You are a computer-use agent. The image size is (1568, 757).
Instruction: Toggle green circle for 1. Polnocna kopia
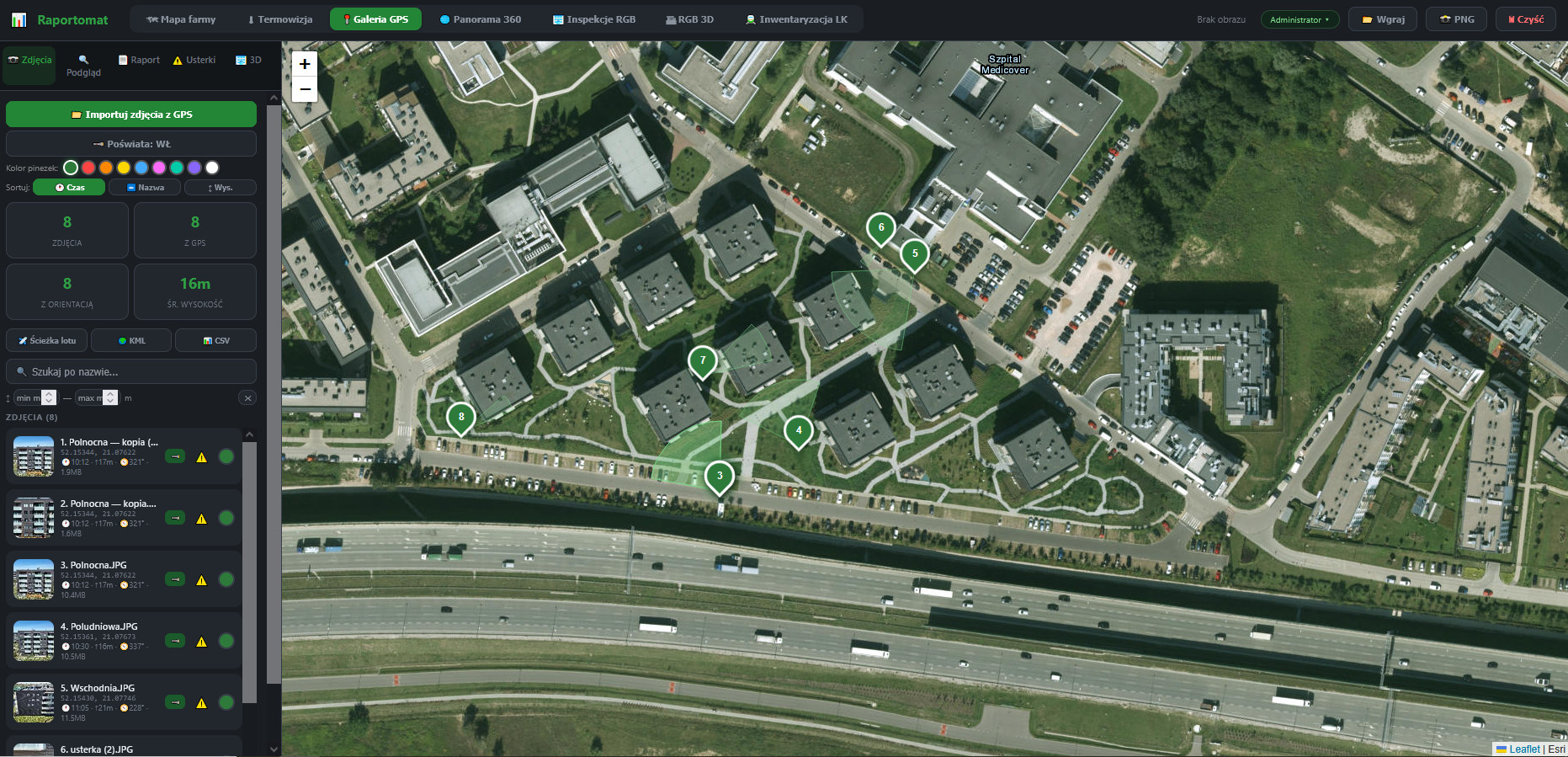point(226,456)
